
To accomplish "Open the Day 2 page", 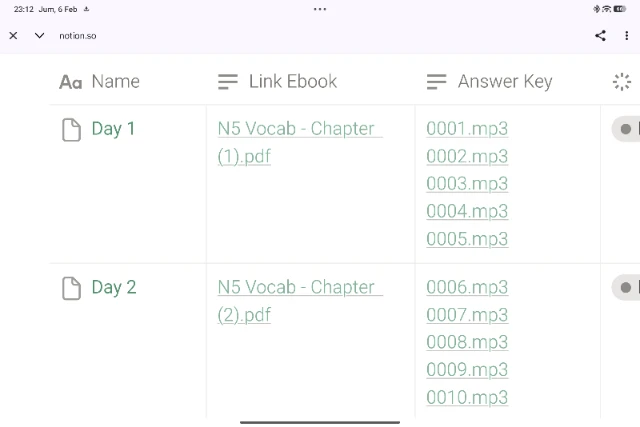I will click(113, 288).
